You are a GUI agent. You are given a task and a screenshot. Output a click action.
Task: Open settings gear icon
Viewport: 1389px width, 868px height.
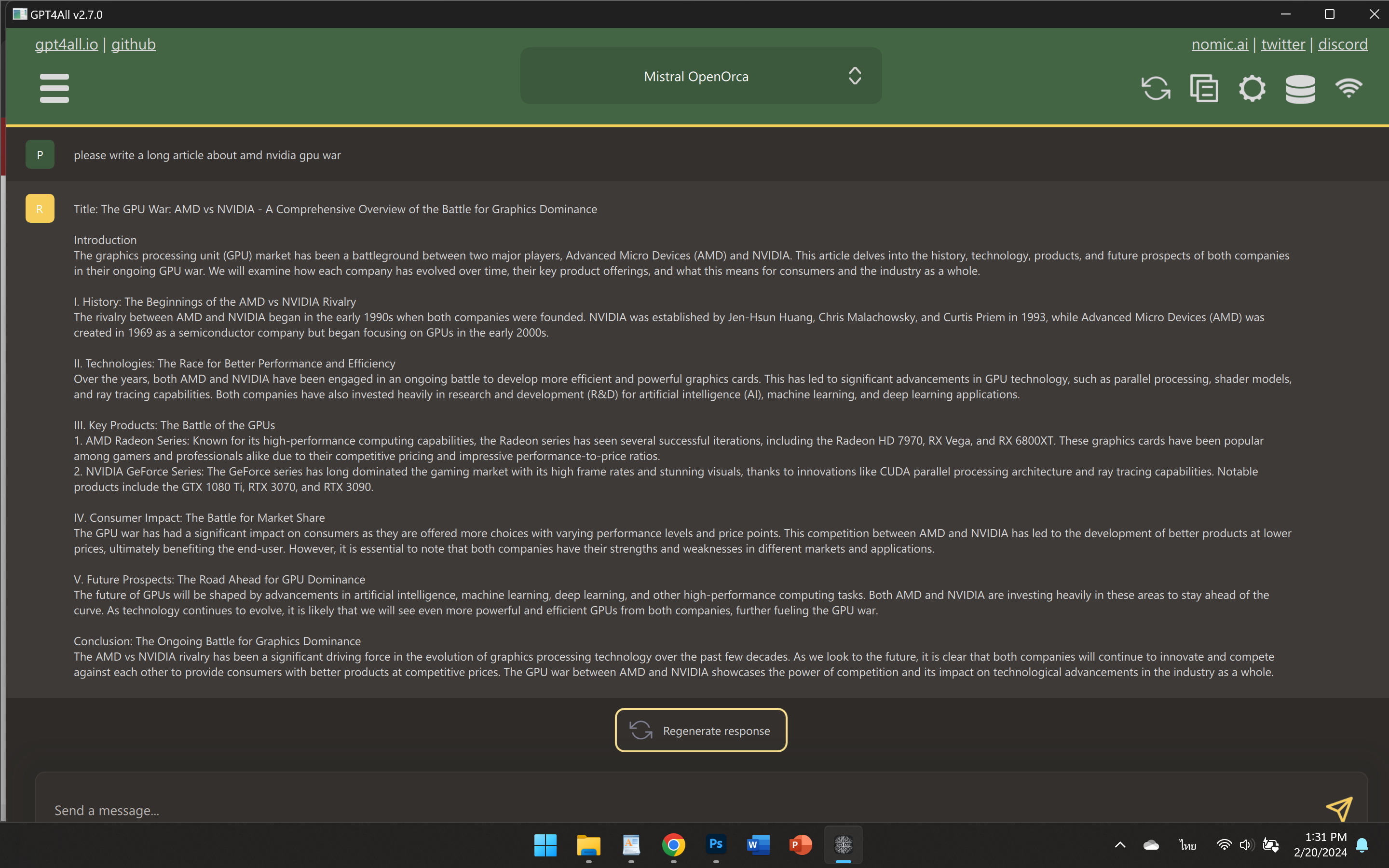pos(1252,88)
